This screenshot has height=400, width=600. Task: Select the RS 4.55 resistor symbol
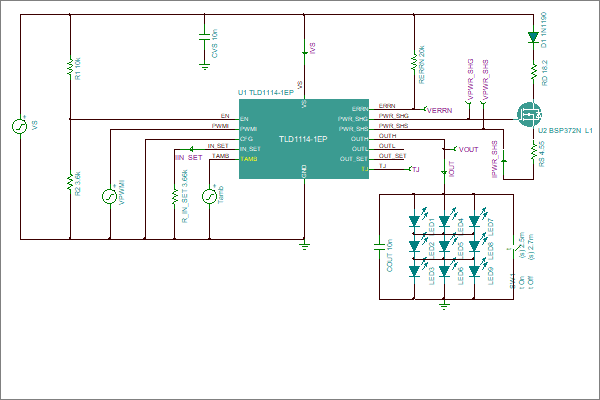[533, 150]
